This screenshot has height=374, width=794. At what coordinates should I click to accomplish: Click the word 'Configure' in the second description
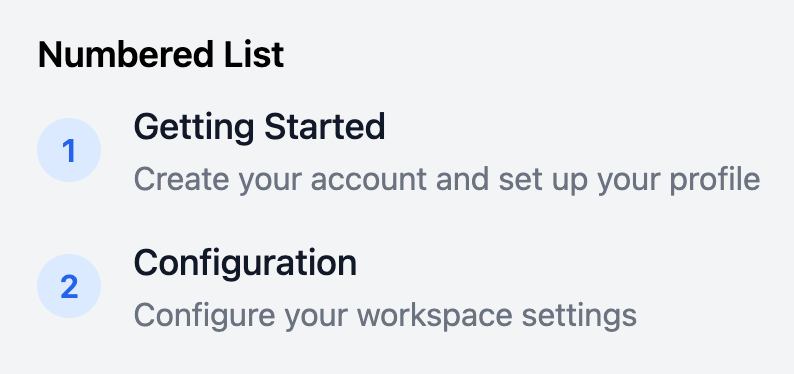(205, 316)
